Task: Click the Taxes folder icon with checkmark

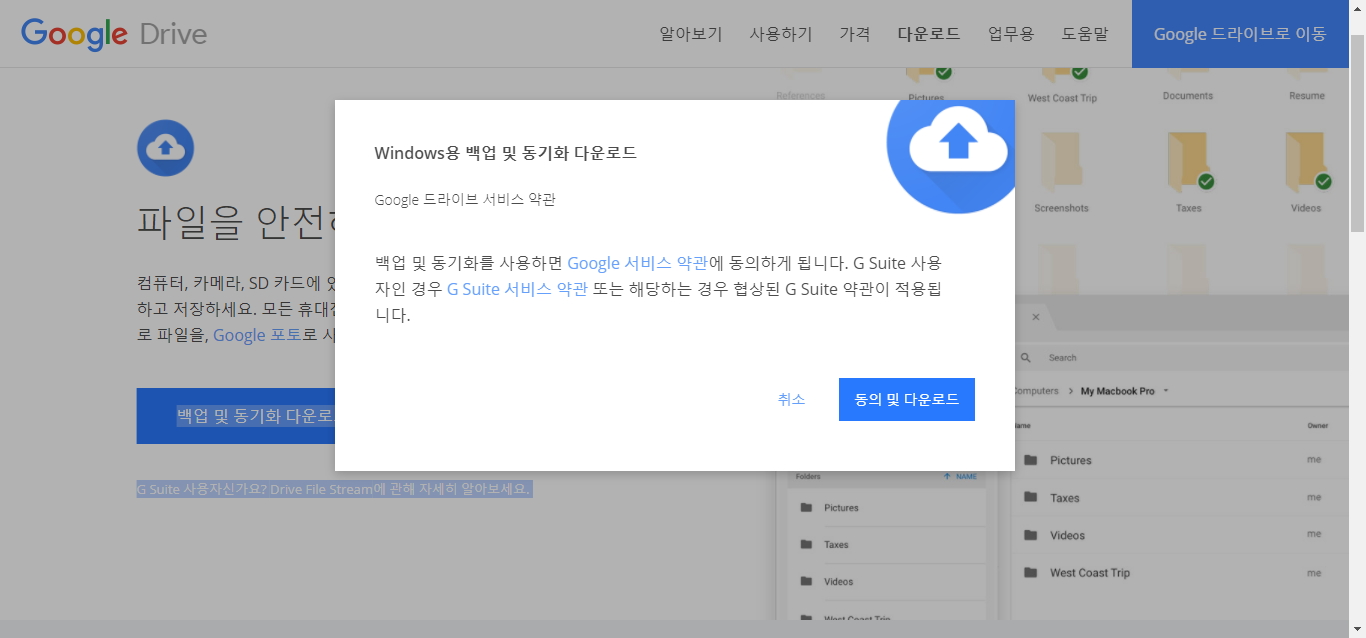Action: tap(1189, 162)
